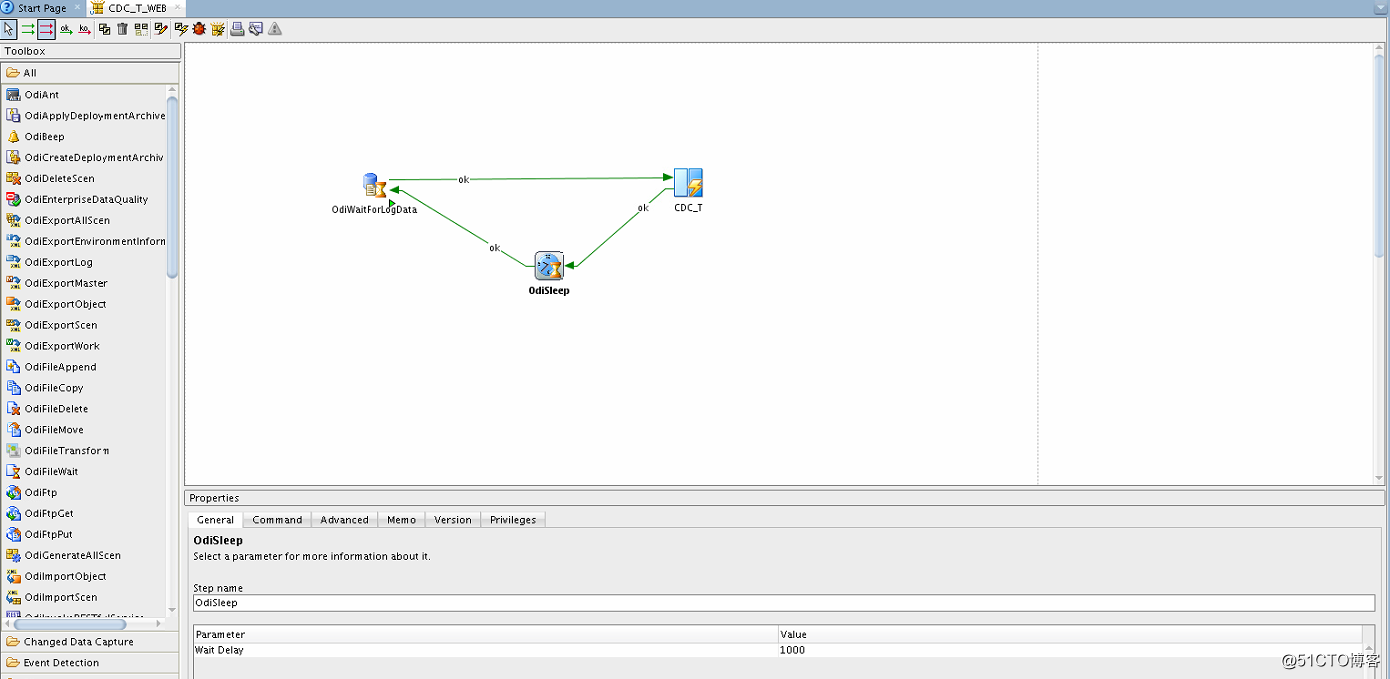This screenshot has height=679, width=1390.
Task: Click the Wait Delay value cell 1000
Action: [1070, 650]
